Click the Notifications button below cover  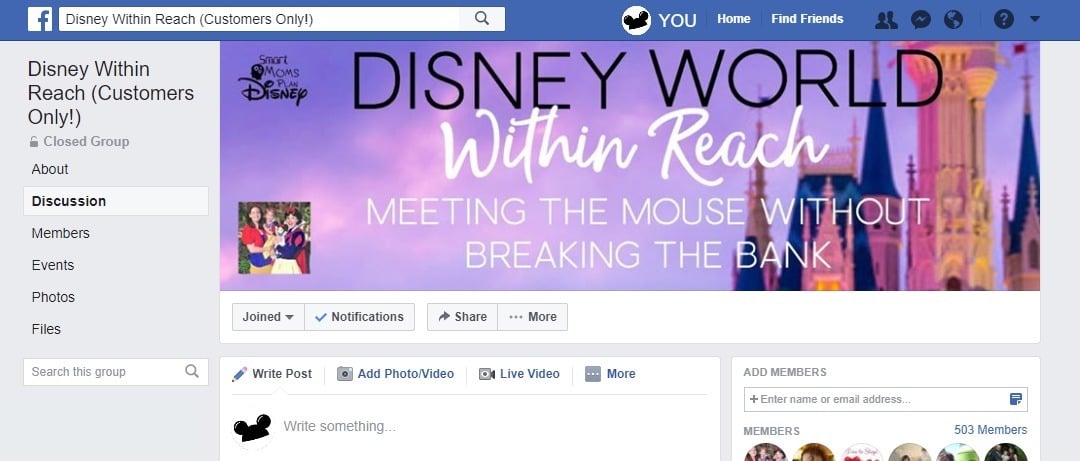pyautogui.click(x=360, y=317)
